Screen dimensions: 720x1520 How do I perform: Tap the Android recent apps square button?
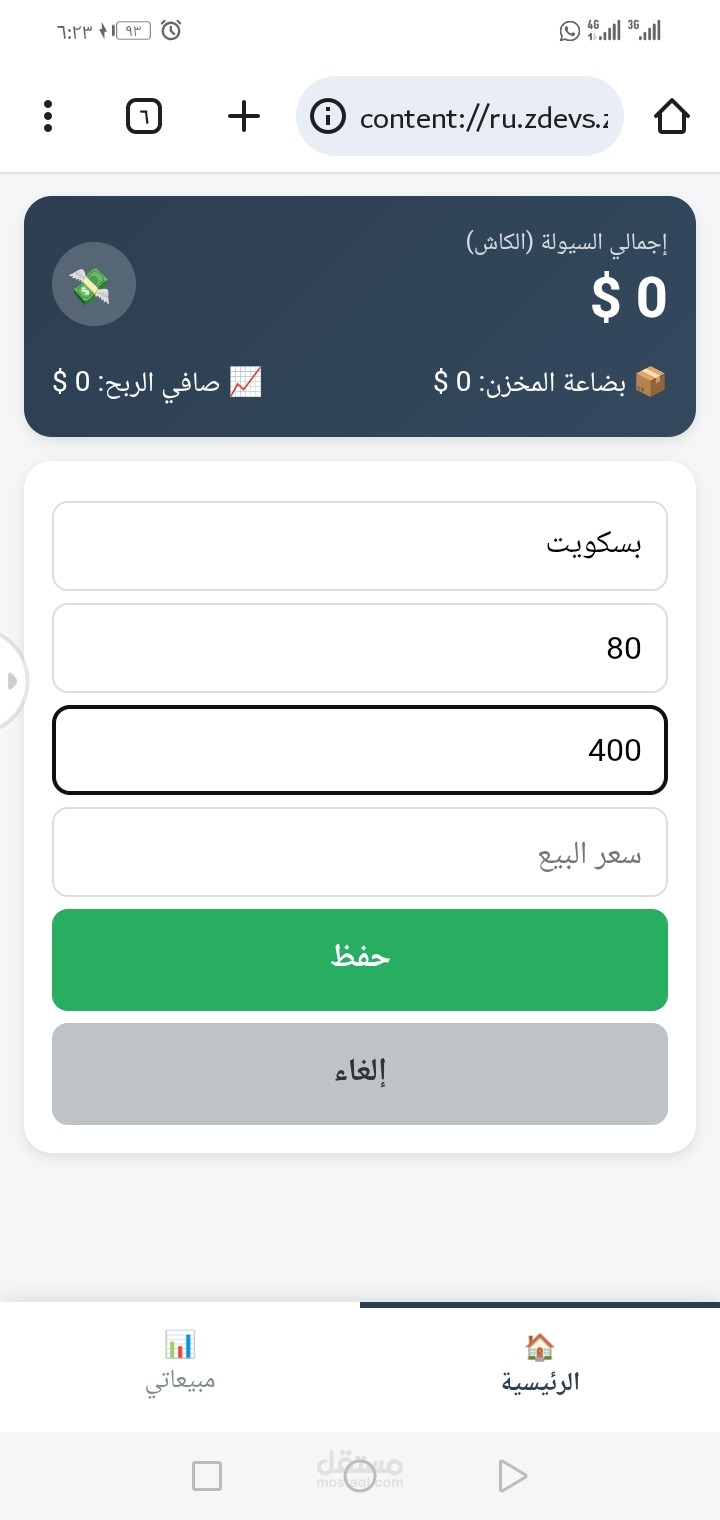click(206, 1475)
